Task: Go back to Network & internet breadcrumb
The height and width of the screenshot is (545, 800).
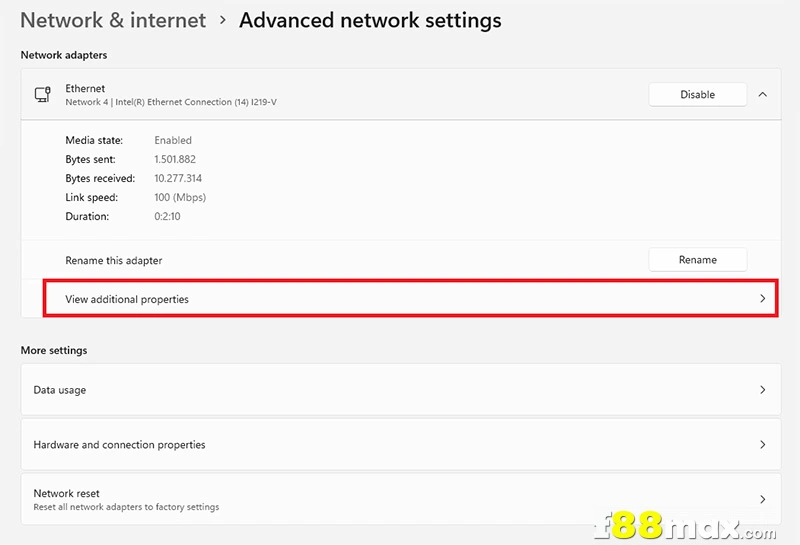Action: (x=113, y=20)
